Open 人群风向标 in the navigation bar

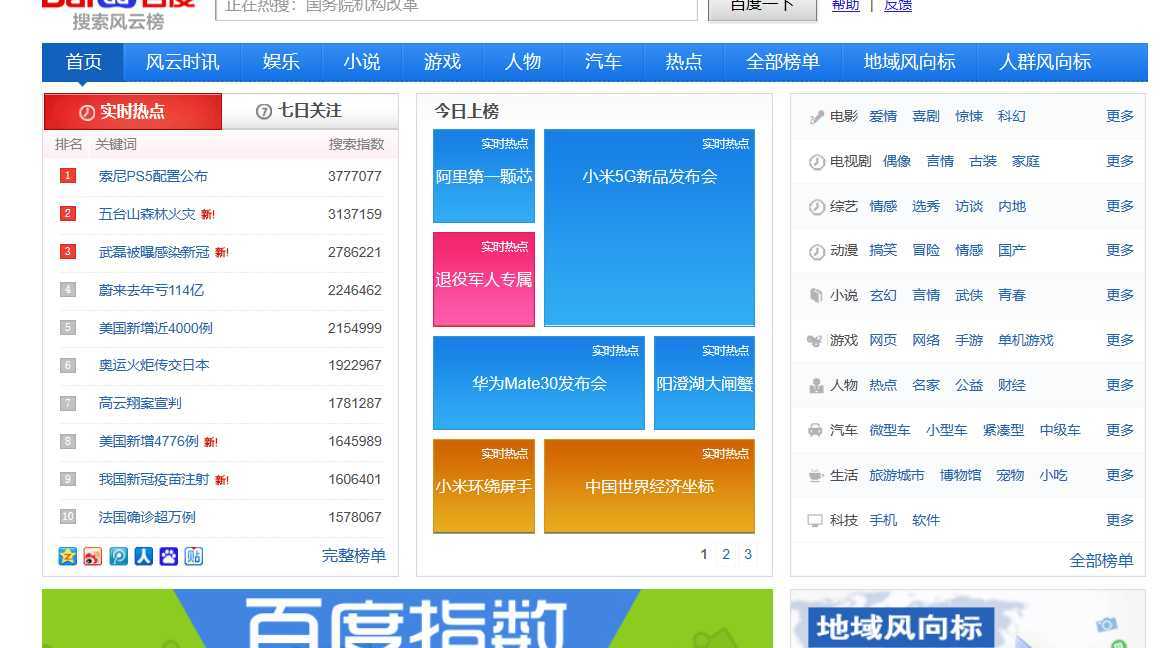(x=1045, y=62)
